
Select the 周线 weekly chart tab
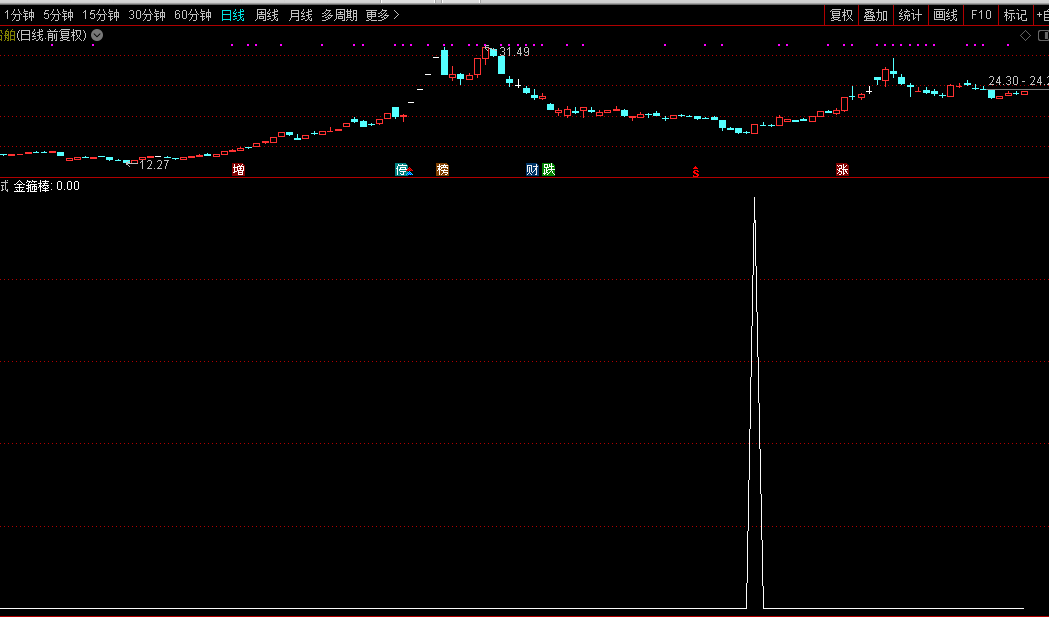pyautogui.click(x=267, y=15)
